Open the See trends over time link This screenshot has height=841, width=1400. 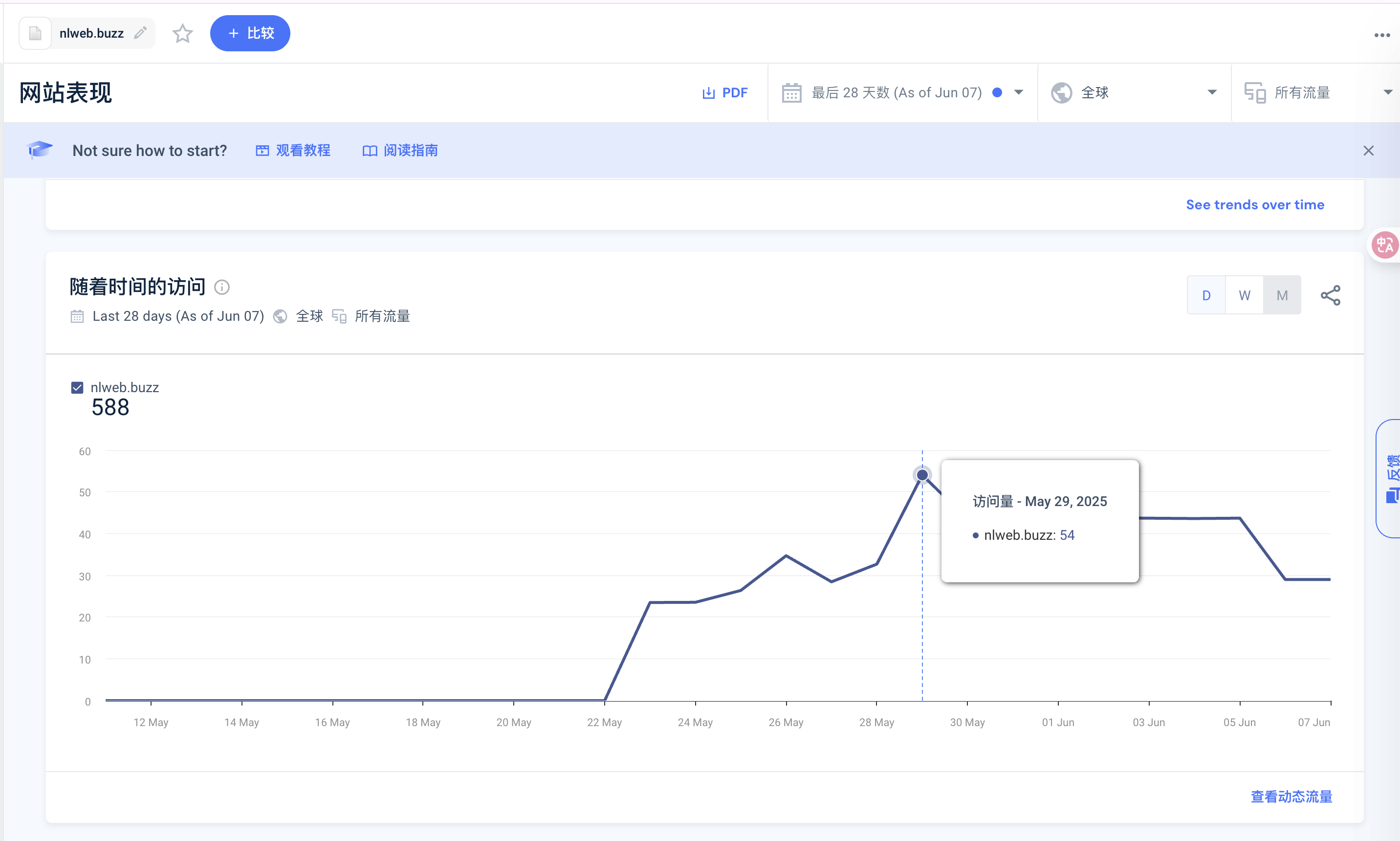[x=1255, y=204]
